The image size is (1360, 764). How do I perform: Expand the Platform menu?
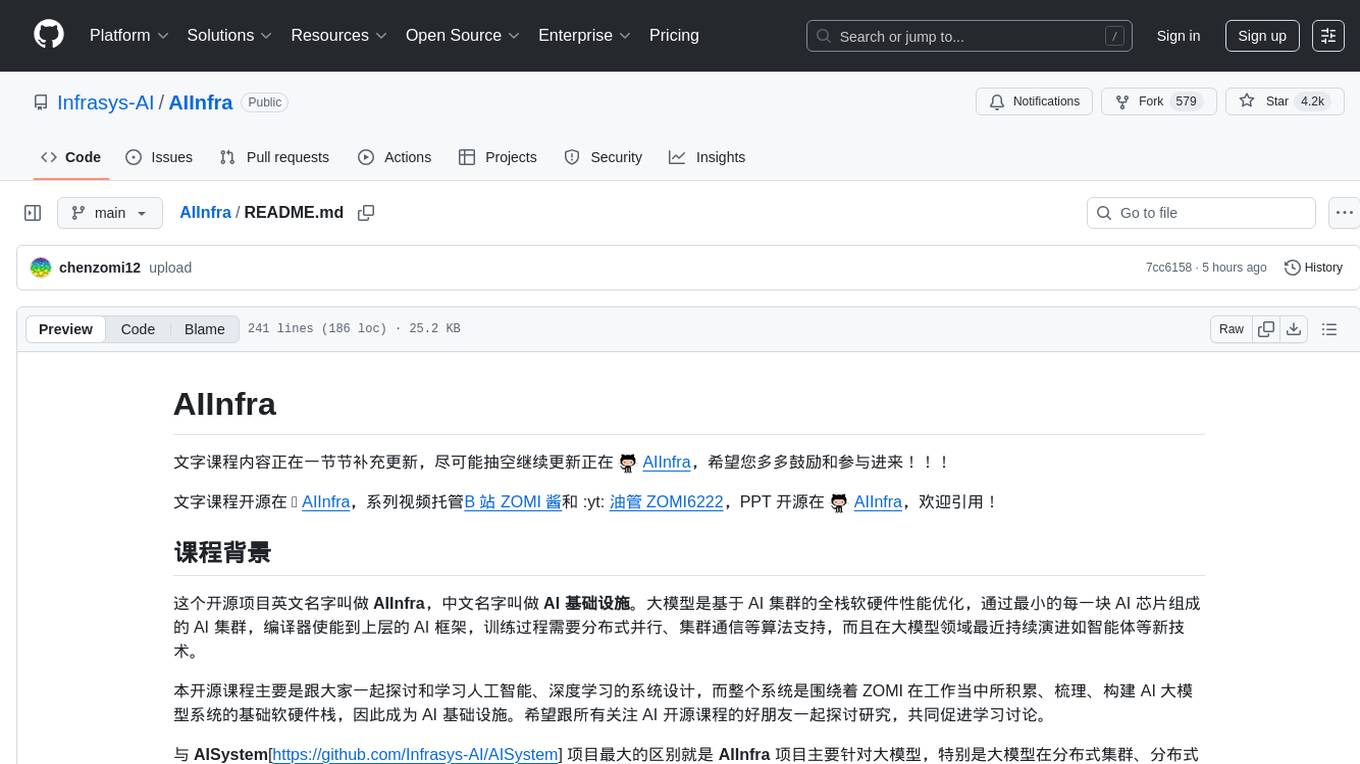(x=129, y=35)
